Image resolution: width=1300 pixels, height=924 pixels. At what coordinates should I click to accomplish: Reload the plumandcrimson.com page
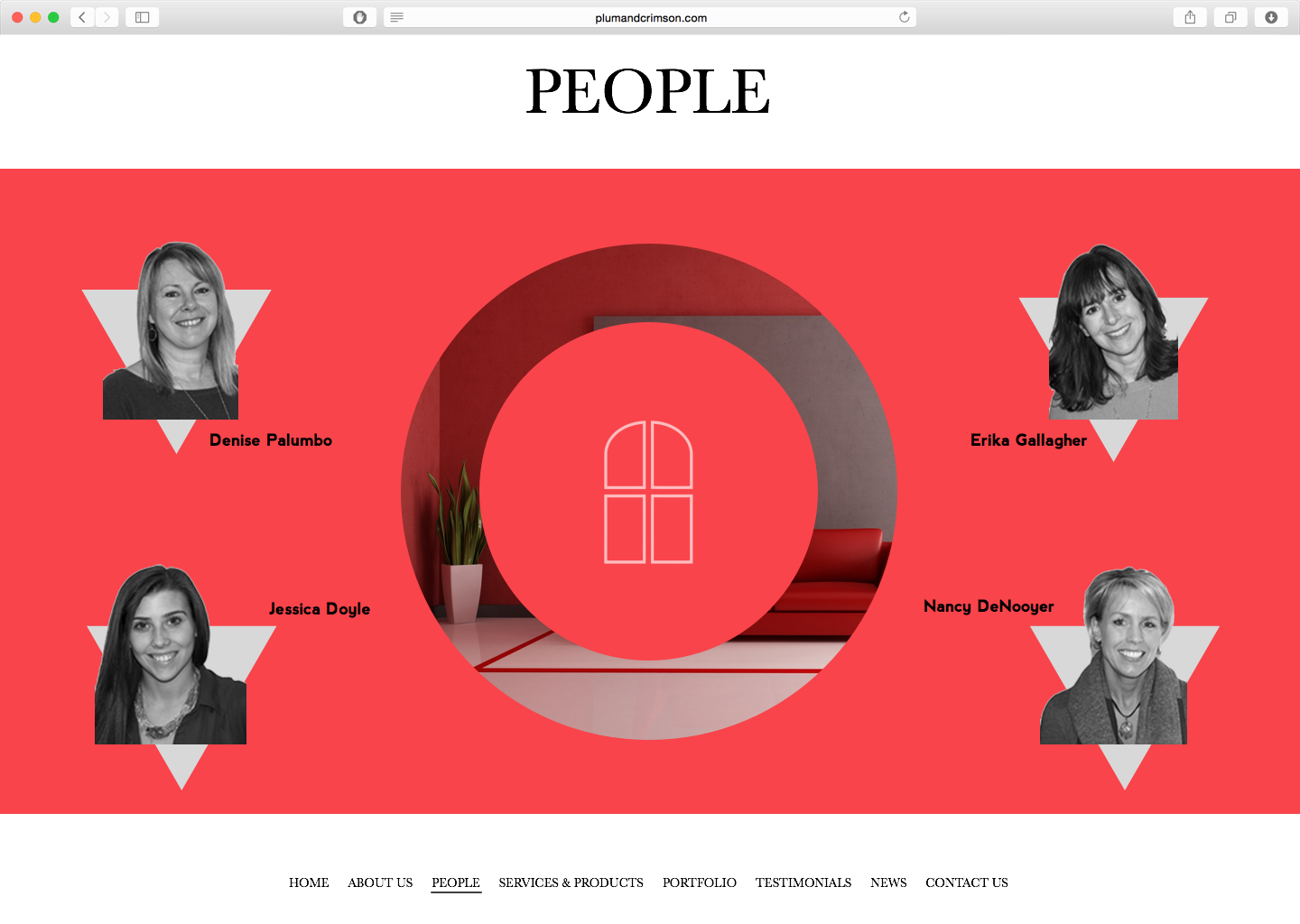[904, 17]
